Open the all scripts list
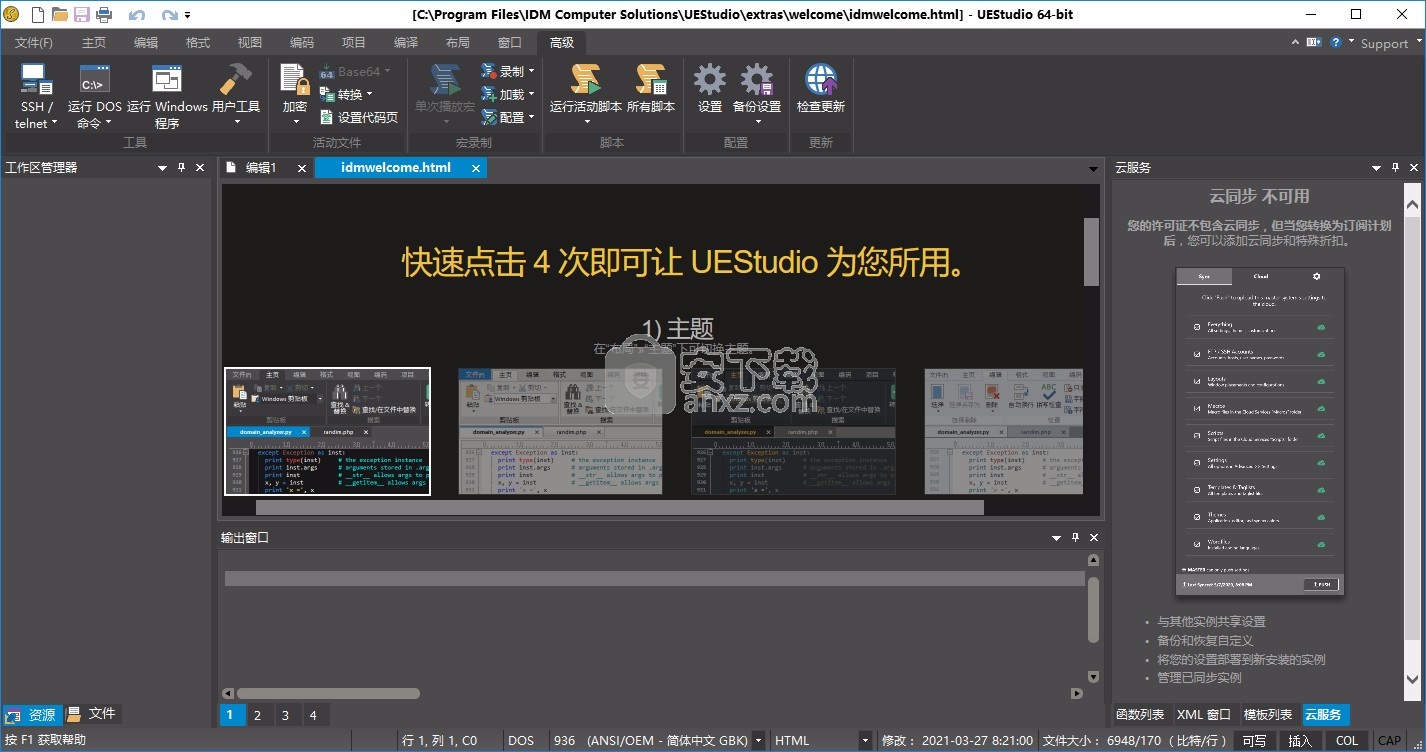This screenshot has width=1426, height=752. click(x=651, y=90)
